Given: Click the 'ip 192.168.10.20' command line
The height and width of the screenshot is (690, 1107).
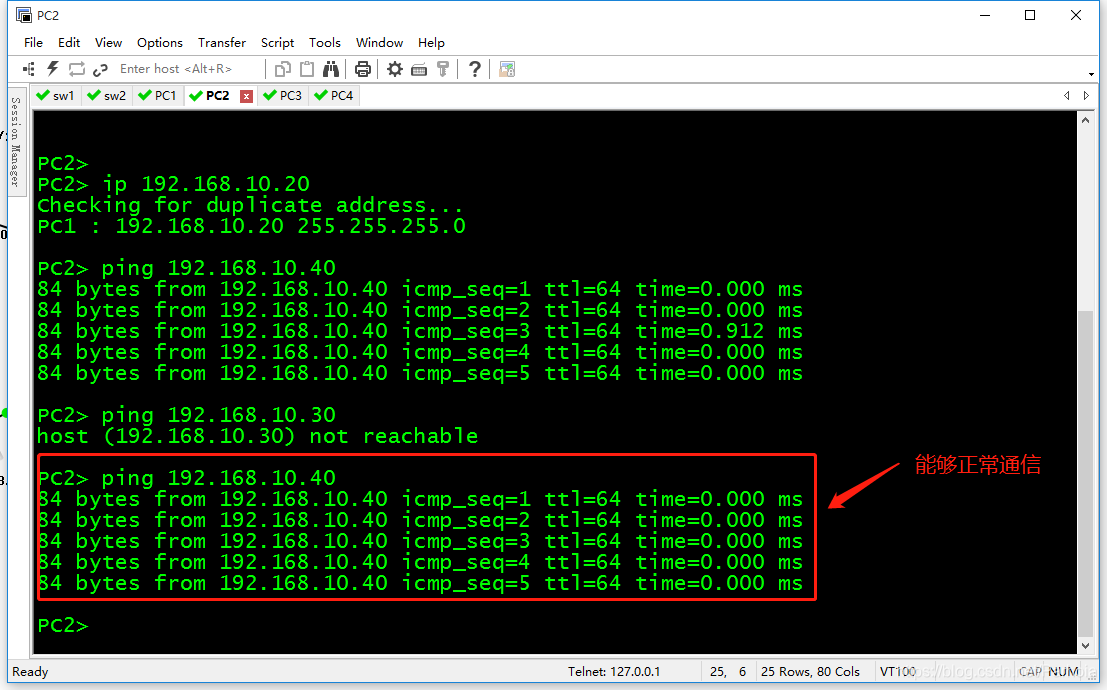Looking at the screenshot, I should click(174, 184).
